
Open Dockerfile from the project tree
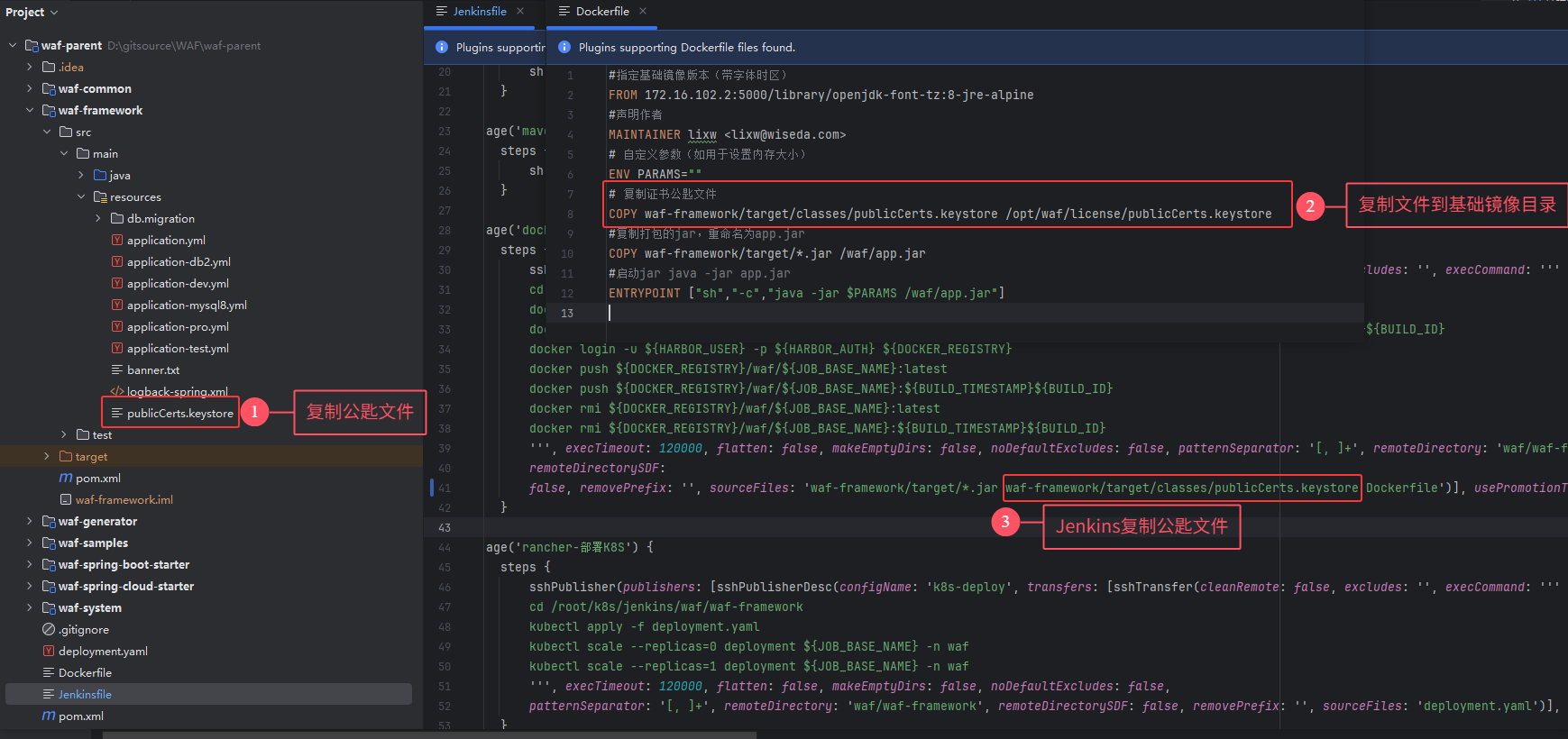(x=85, y=673)
